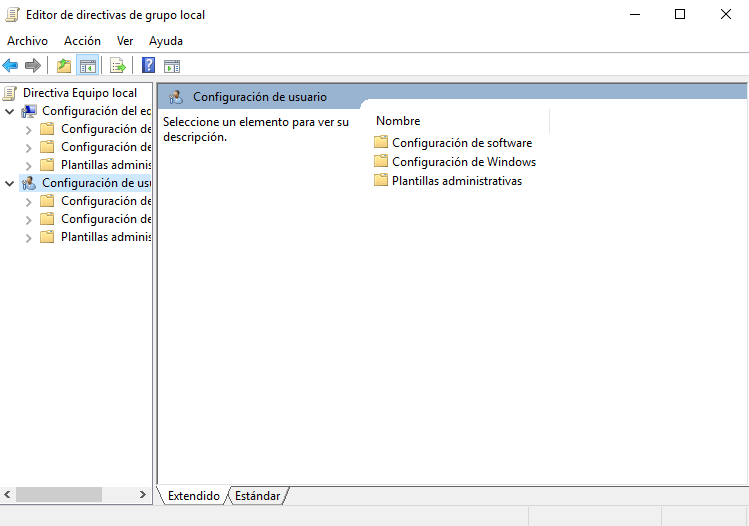Select Configuración del equipo in the tree
This screenshot has height=526, width=749.
(96, 111)
